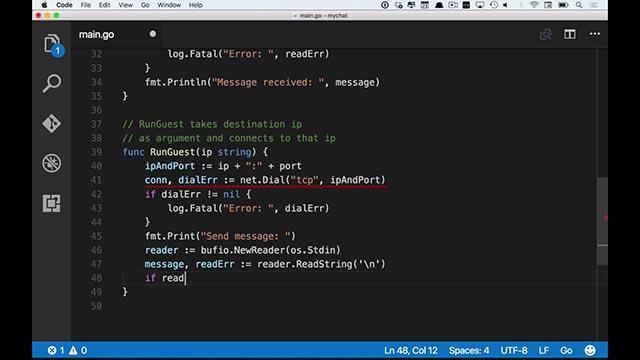Click the Wi-Fi icon in the menu bar

(534, 5)
